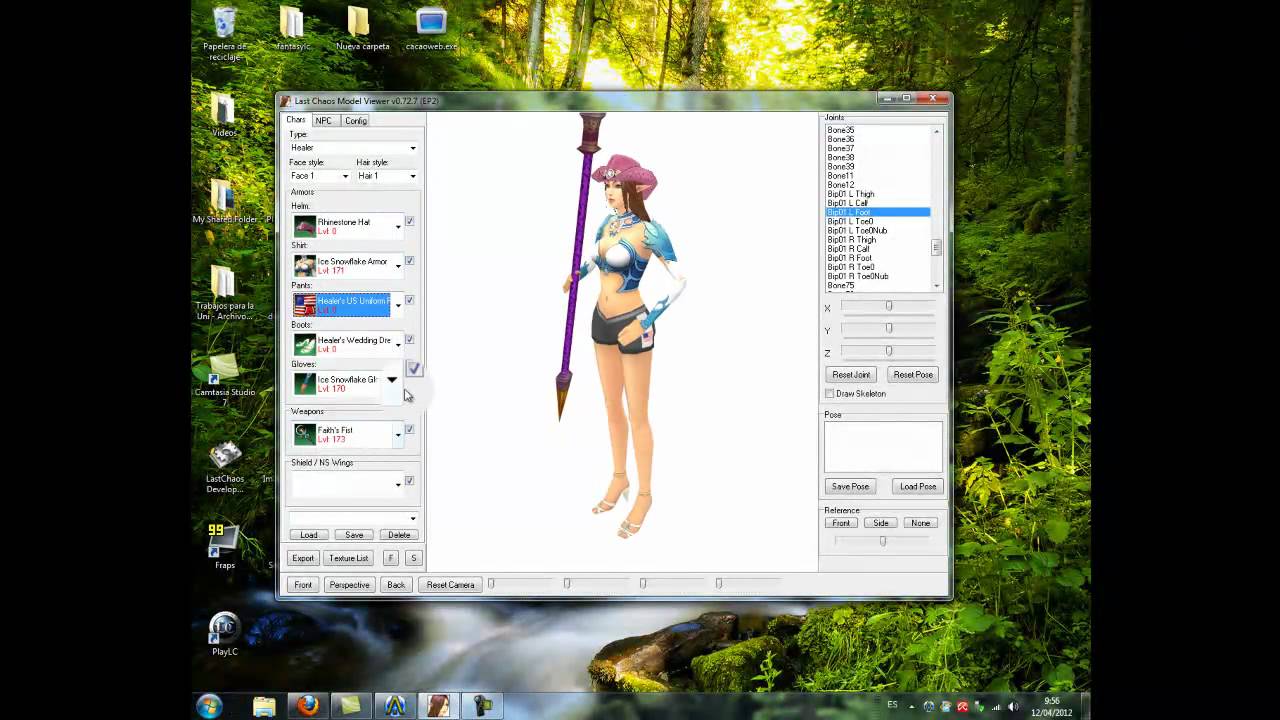Screen dimensions: 1280x720
Task: Click inside the empty Pose list box
Action: pyautogui.click(x=883, y=447)
